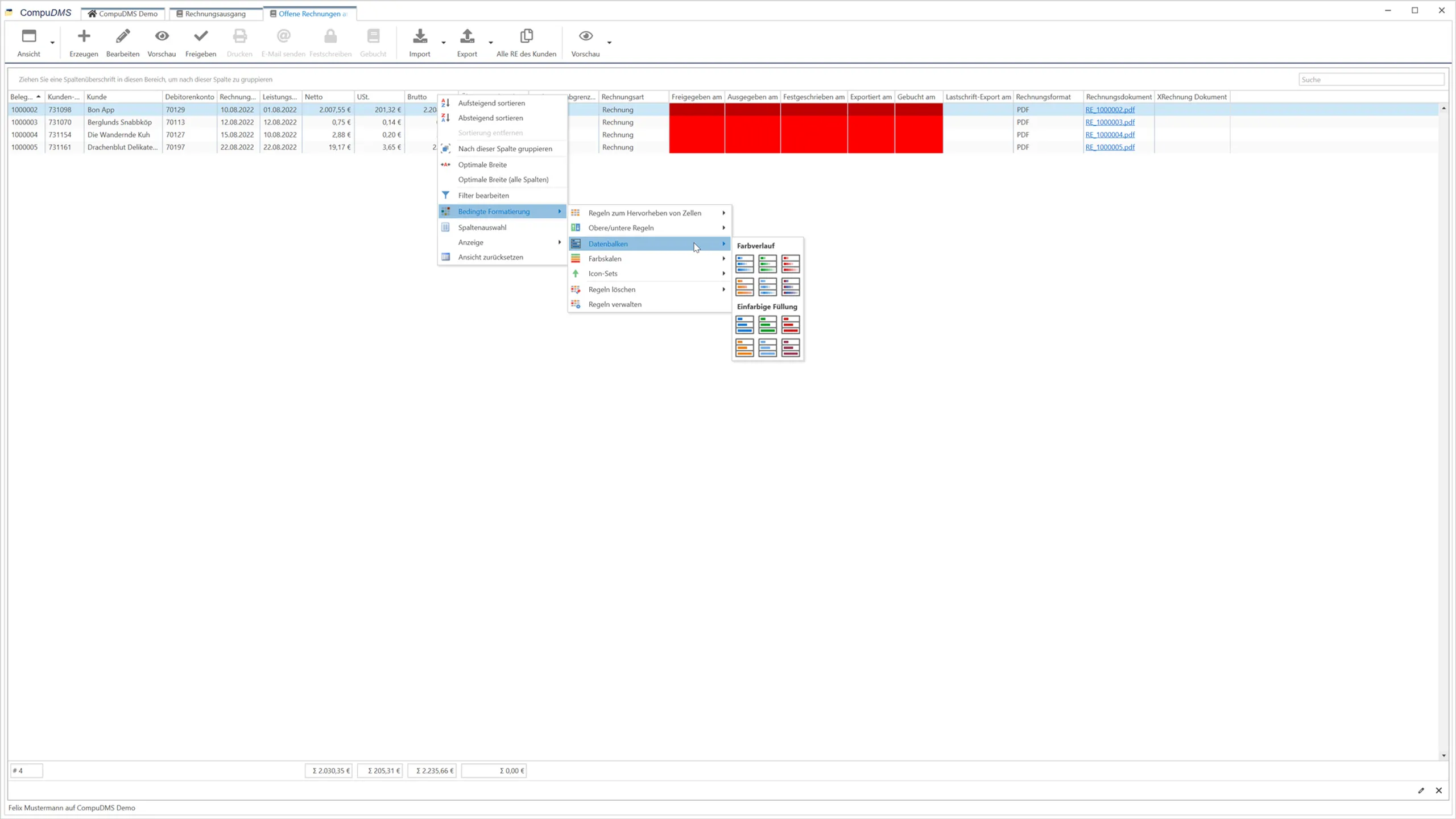This screenshot has width=1456, height=819.
Task: Click inside the Suche search field
Action: [x=1371, y=79]
